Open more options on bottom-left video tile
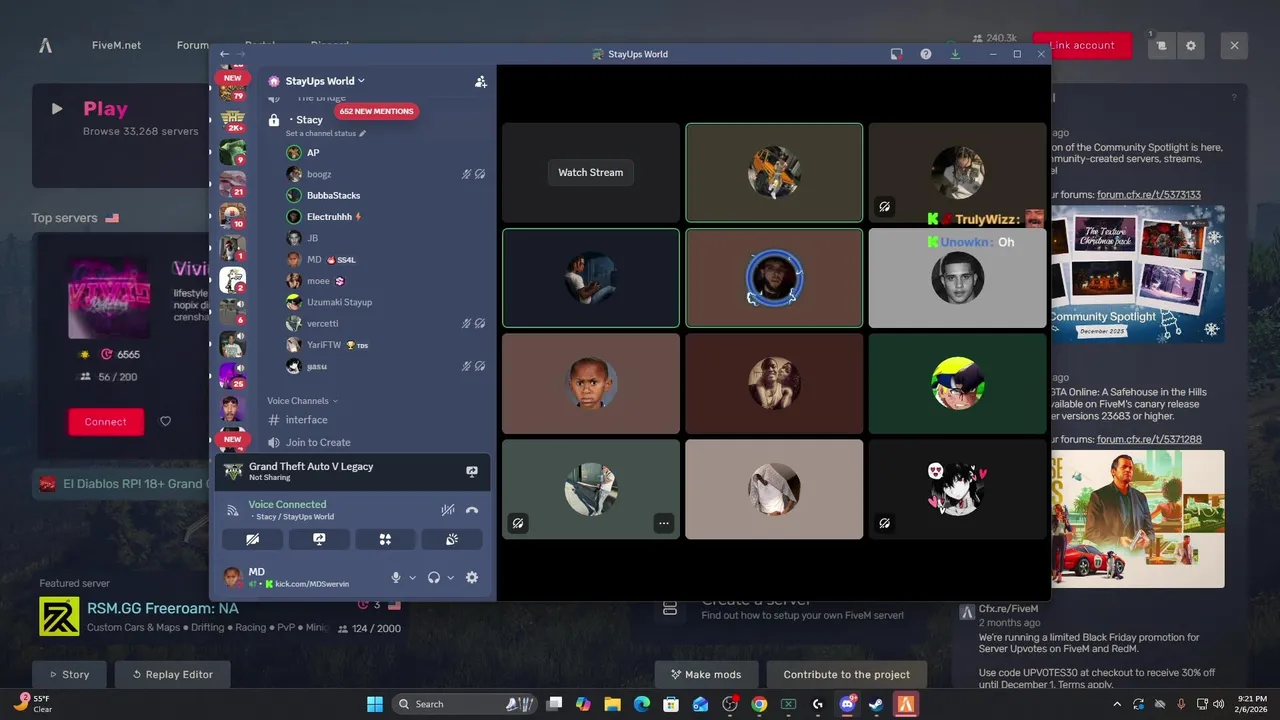This screenshot has width=1280, height=720. (664, 522)
